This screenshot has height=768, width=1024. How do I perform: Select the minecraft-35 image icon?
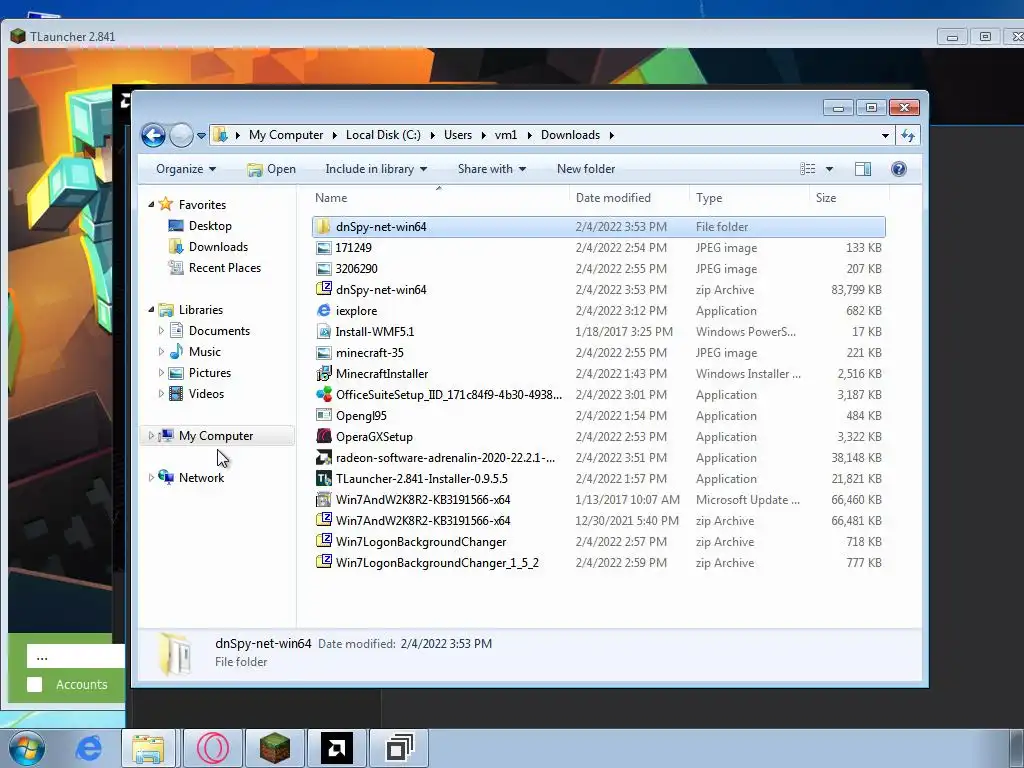tap(323, 353)
